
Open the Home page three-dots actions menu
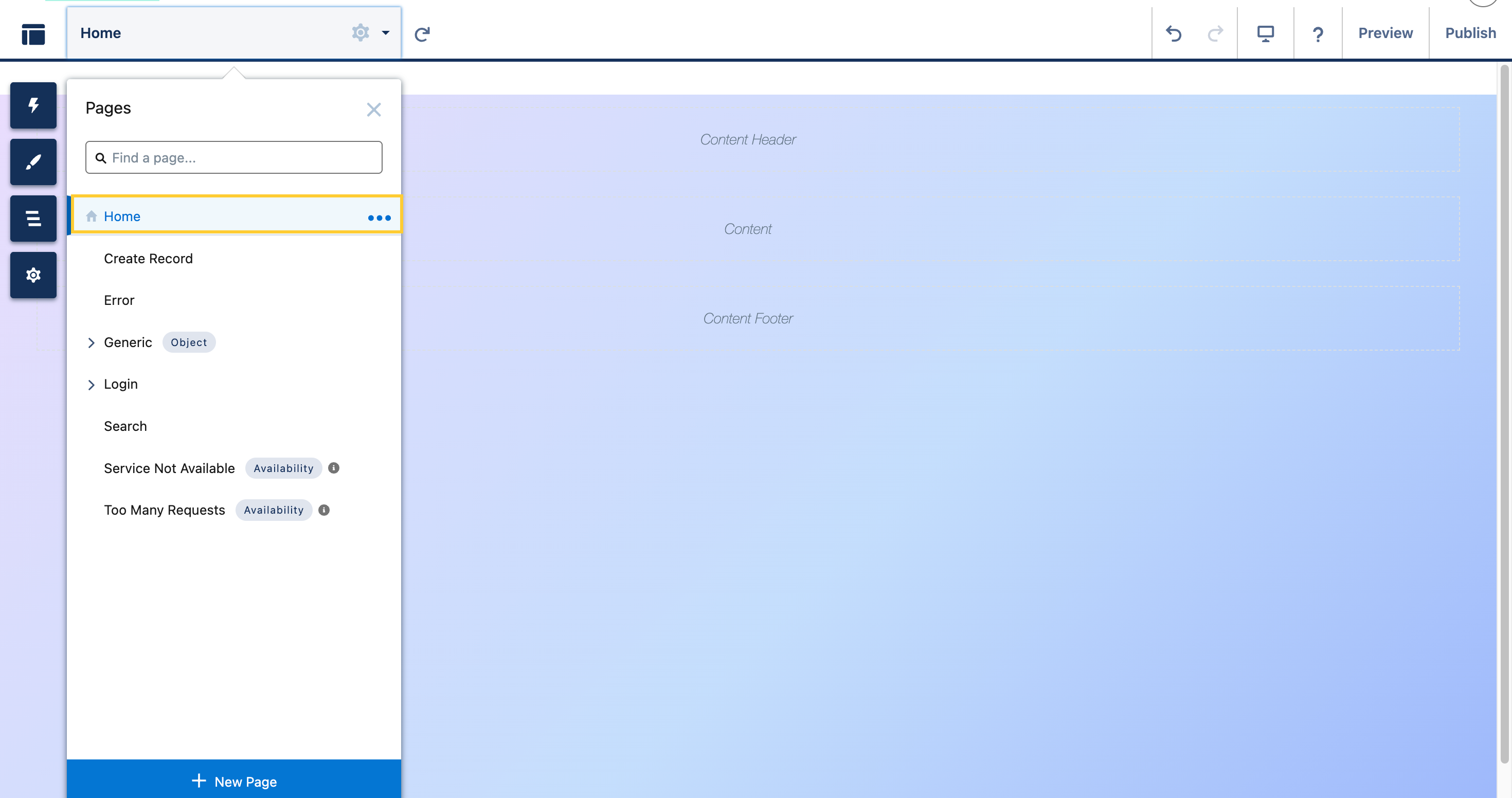tap(379, 217)
